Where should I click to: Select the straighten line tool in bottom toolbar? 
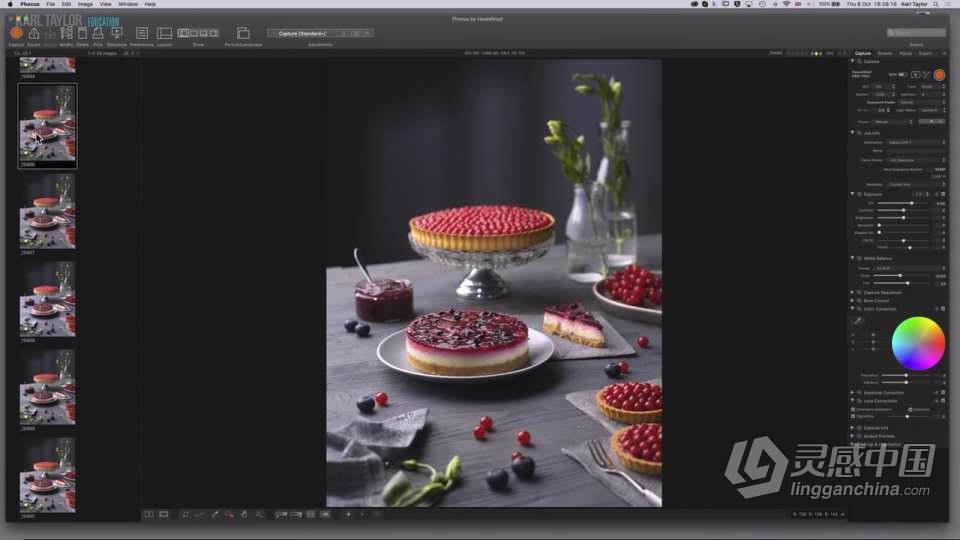click(200, 515)
